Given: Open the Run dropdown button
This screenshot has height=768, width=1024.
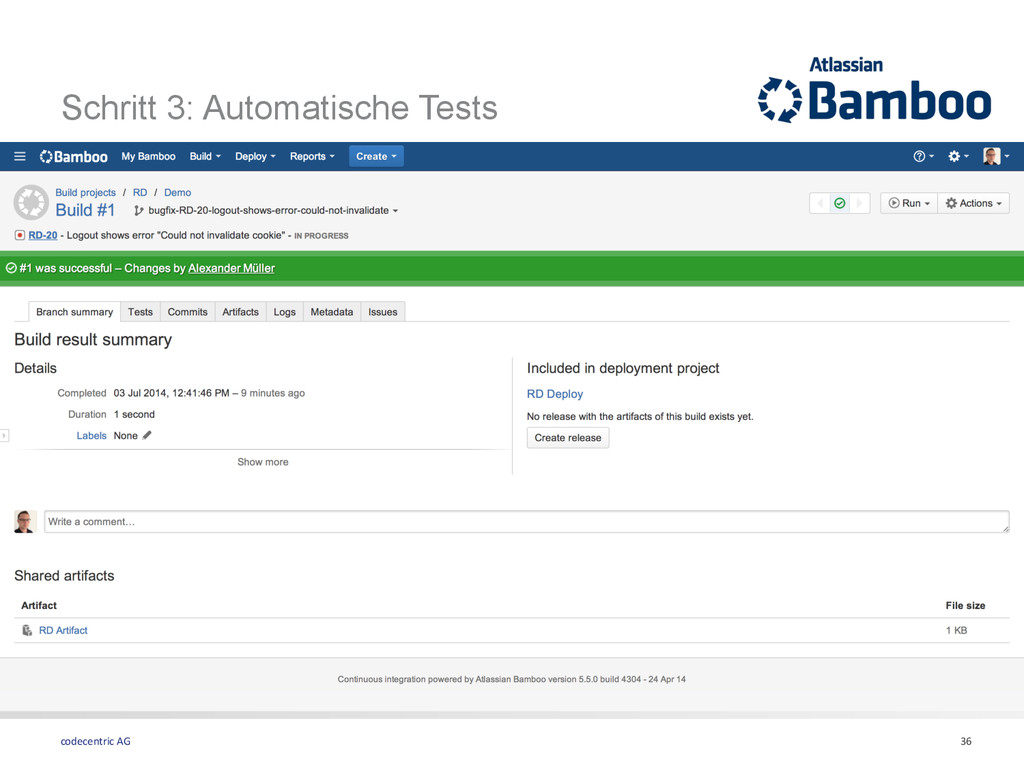Looking at the screenshot, I should point(909,203).
